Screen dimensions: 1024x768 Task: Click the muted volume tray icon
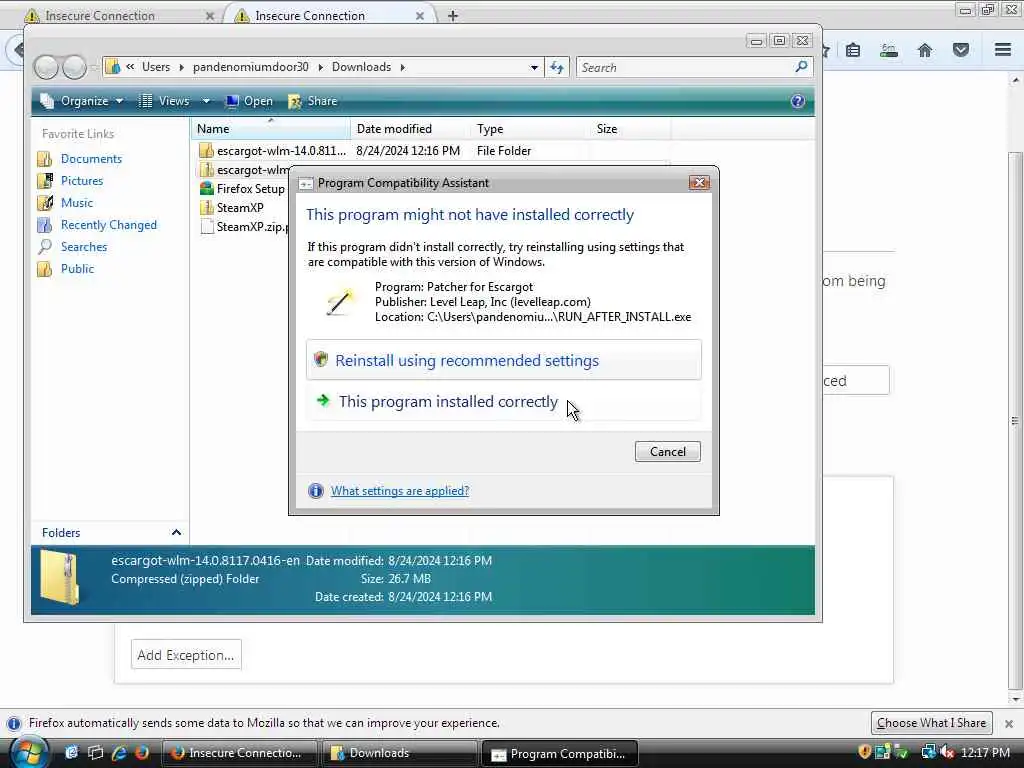948,752
